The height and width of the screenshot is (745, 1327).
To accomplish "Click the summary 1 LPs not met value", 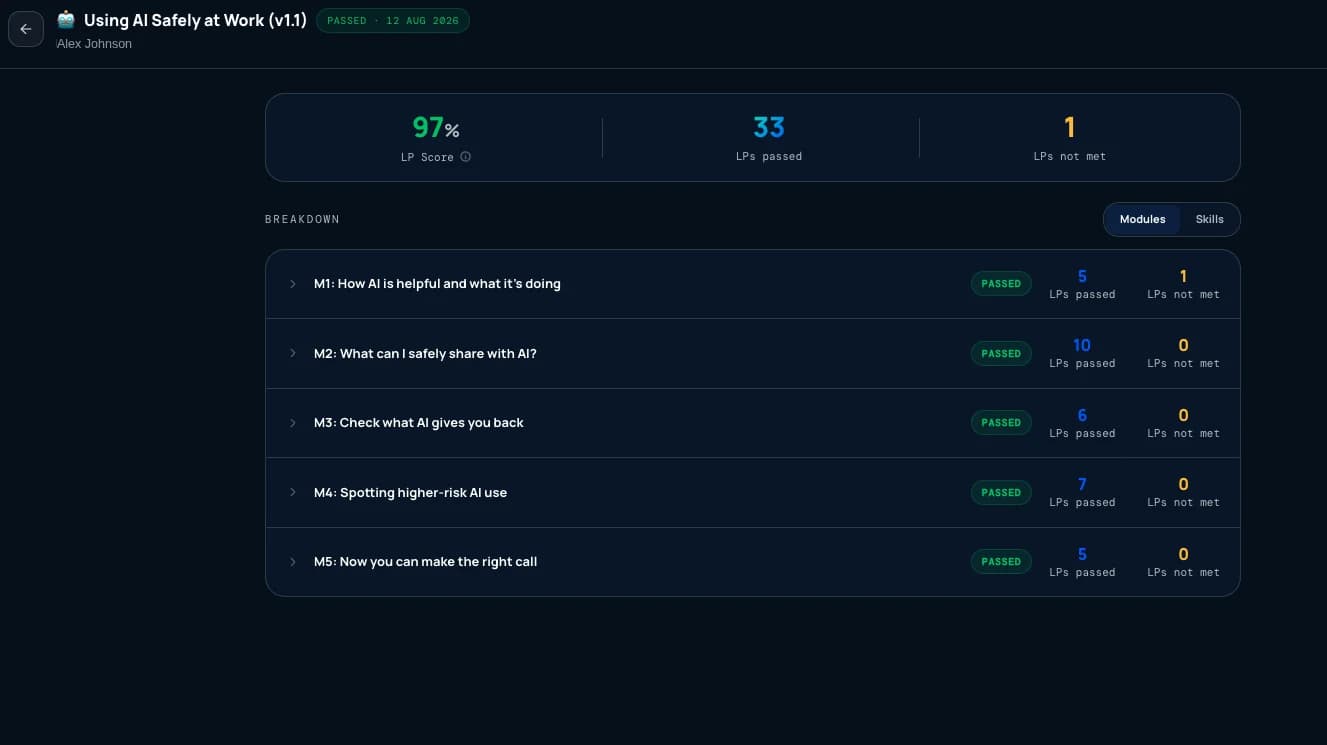I will pyautogui.click(x=1069, y=128).
